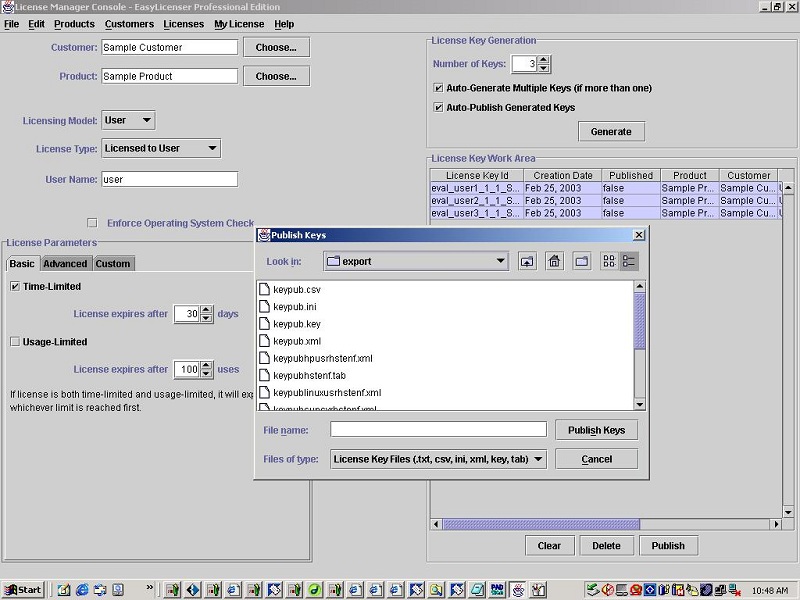Increase the license expiry uses count
The width and height of the screenshot is (800, 600).
[206, 365]
